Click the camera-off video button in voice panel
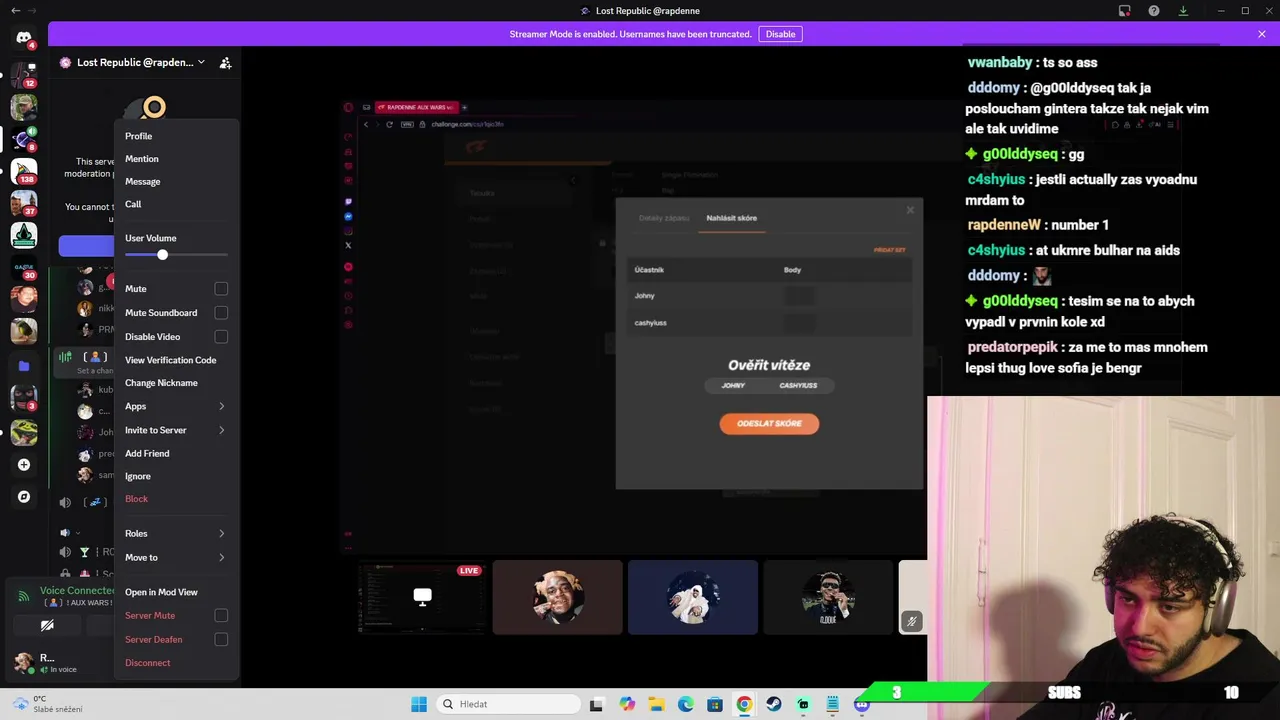 tap(47, 625)
